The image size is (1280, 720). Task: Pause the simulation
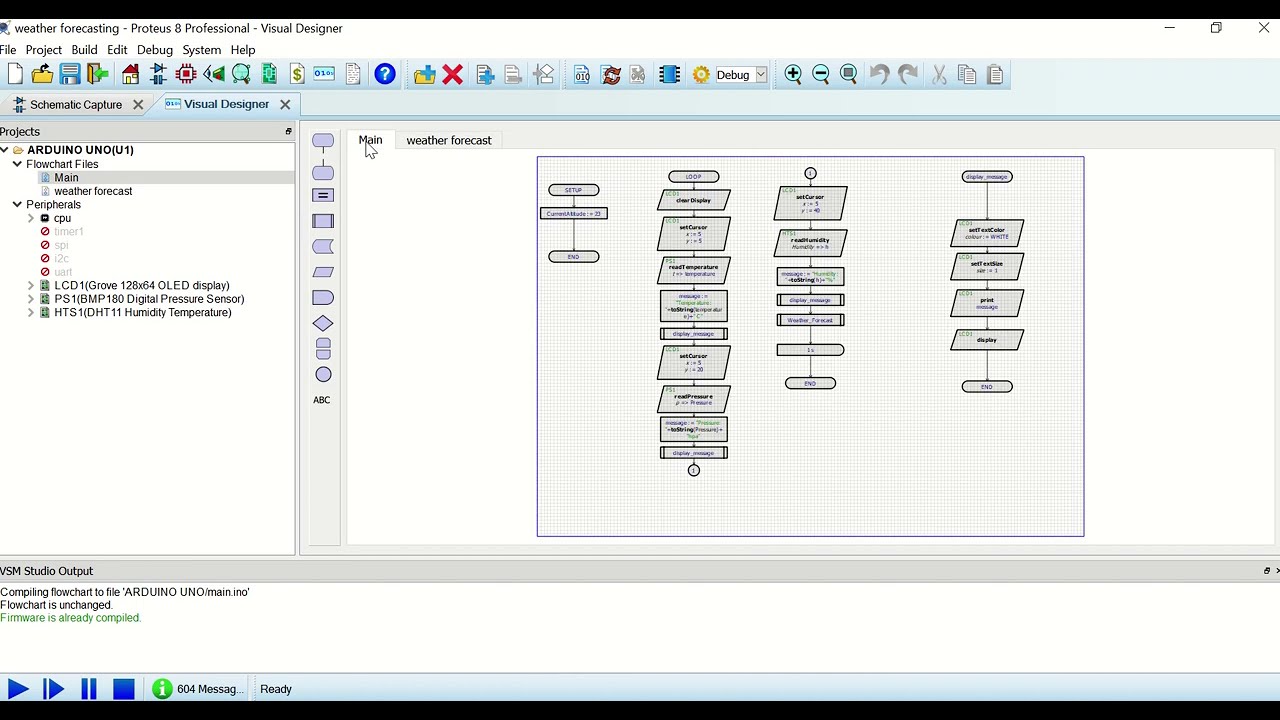point(88,689)
